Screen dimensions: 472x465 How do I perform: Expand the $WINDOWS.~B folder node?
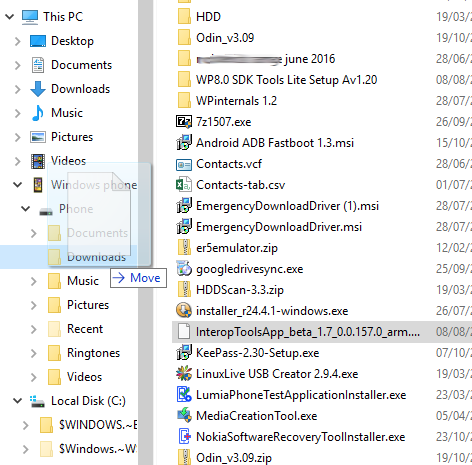tap(26, 425)
